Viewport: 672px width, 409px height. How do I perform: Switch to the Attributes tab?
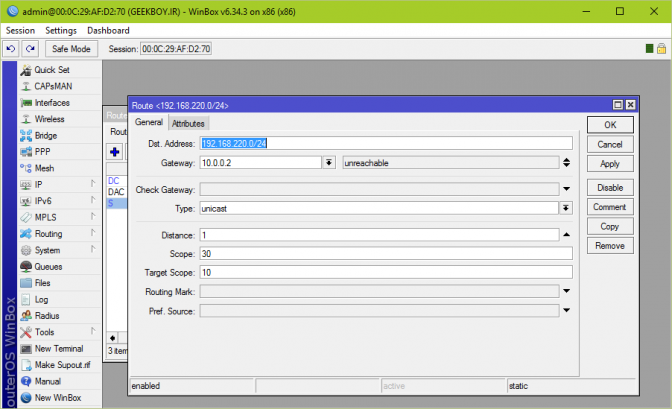click(188, 123)
